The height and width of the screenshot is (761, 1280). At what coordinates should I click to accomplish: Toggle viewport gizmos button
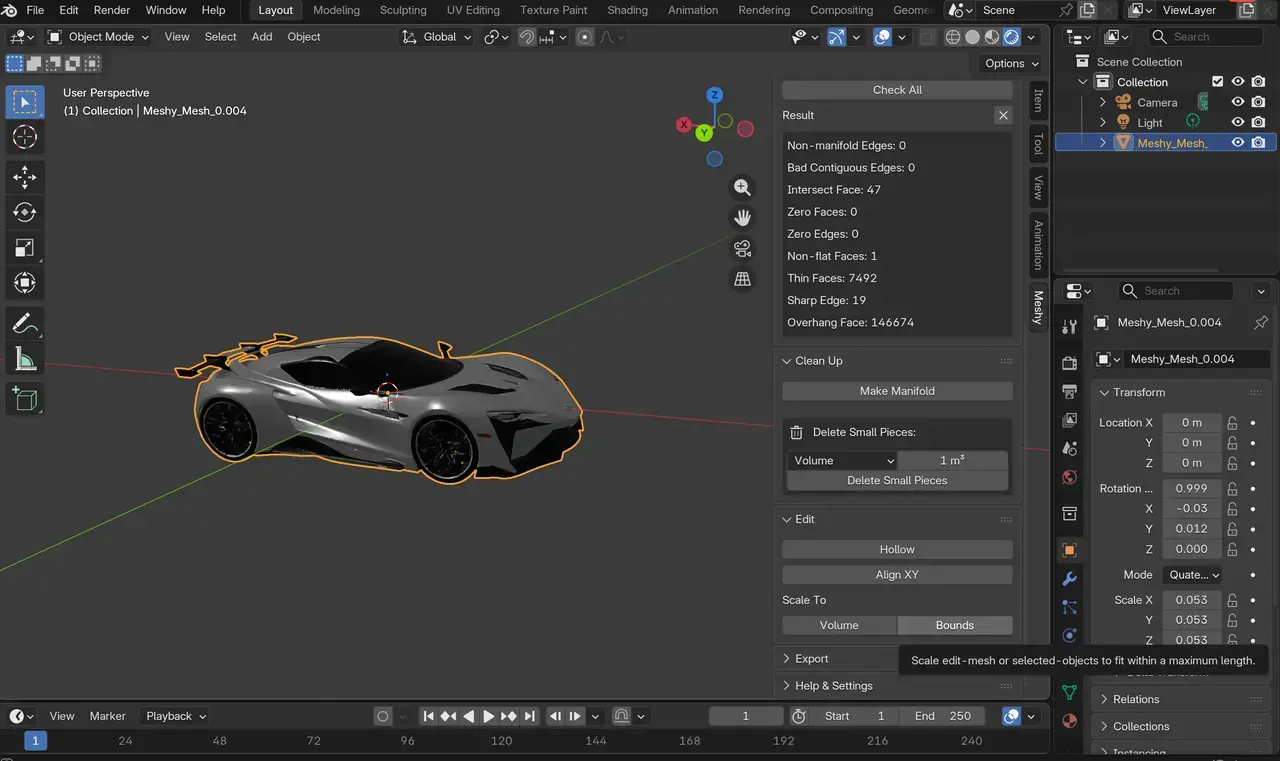(837, 37)
